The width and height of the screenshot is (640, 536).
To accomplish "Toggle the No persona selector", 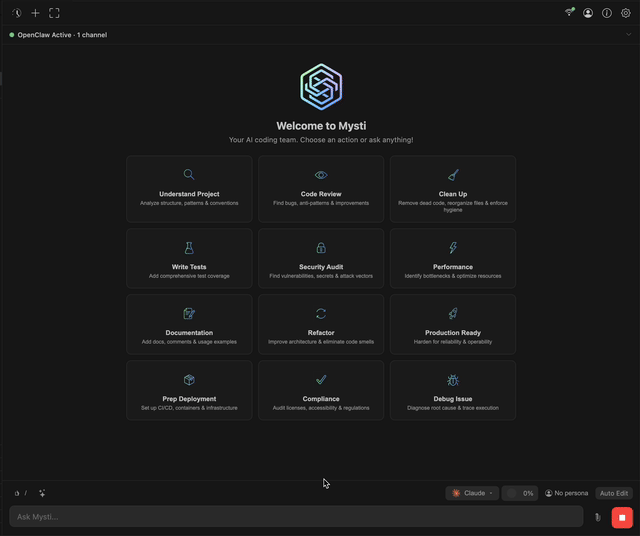I will (566, 493).
